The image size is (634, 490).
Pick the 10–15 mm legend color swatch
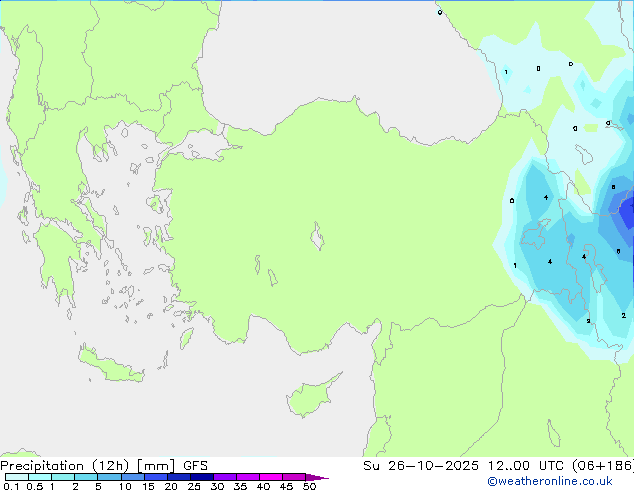click(x=132, y=477)
